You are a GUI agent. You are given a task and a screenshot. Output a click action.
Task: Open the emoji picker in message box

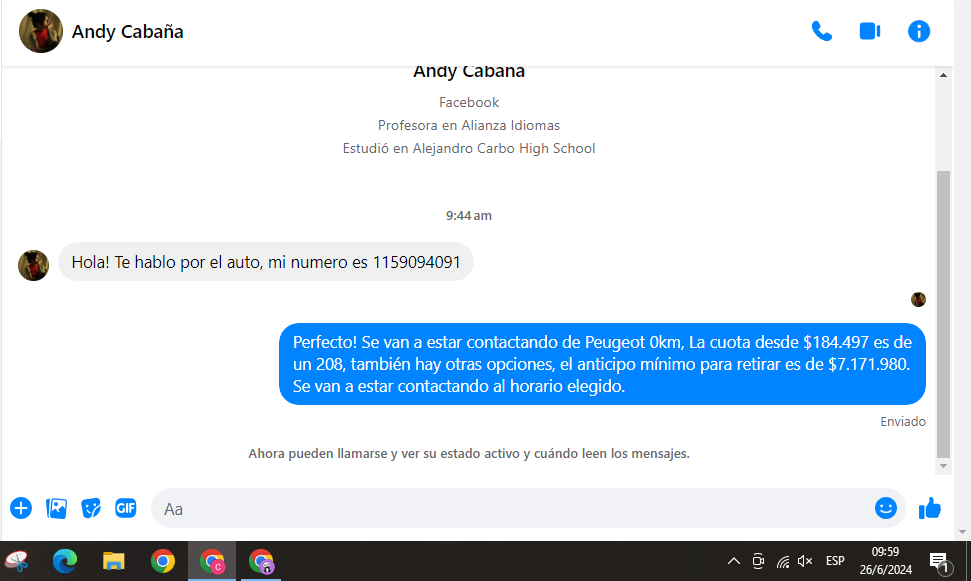pyautogui.click(x=886, y=509)
